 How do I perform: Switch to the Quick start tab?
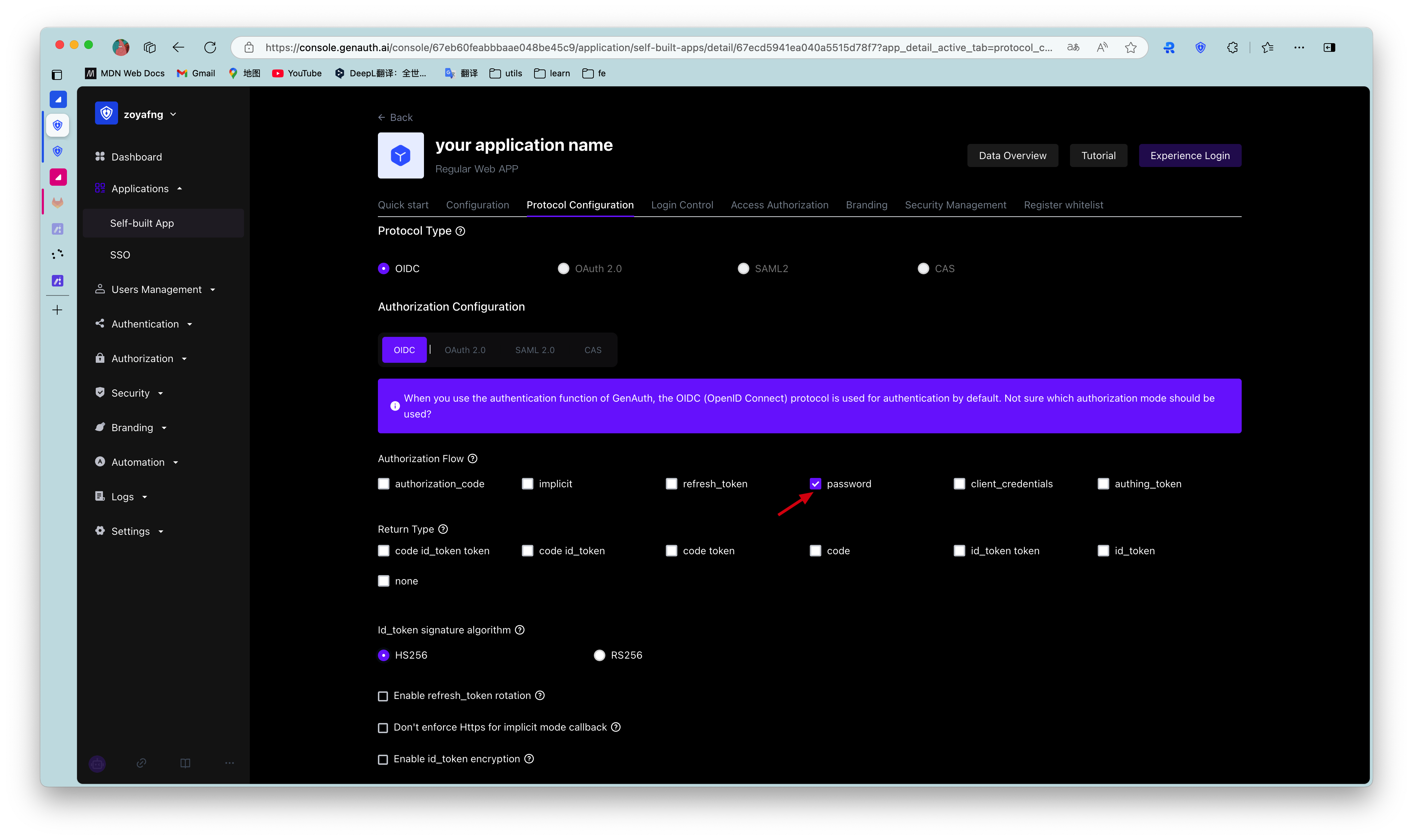403,205
